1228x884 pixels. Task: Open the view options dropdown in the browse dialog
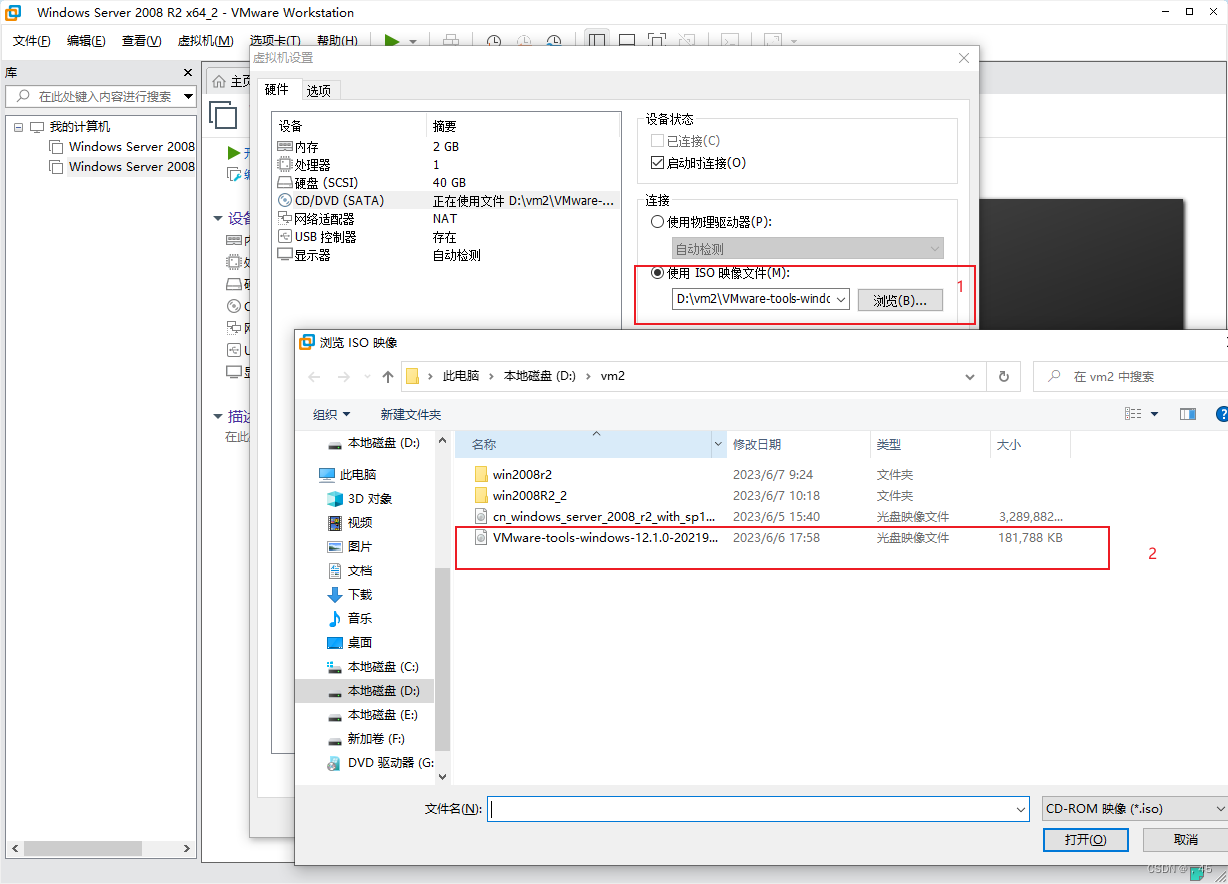click(1154, 414)
